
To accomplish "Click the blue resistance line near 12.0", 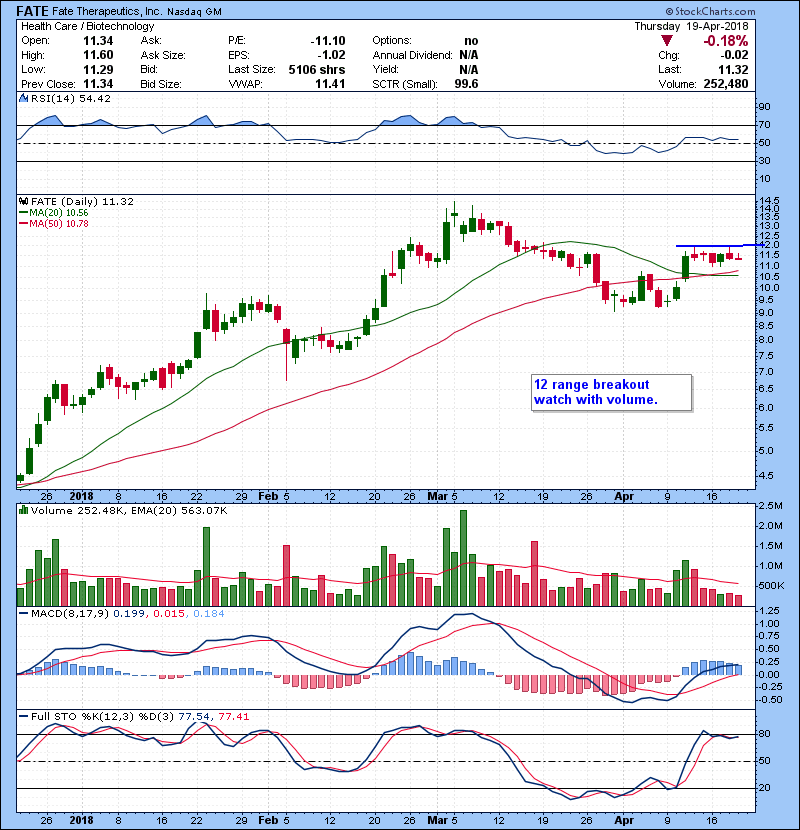I will [x=719, y=246].
